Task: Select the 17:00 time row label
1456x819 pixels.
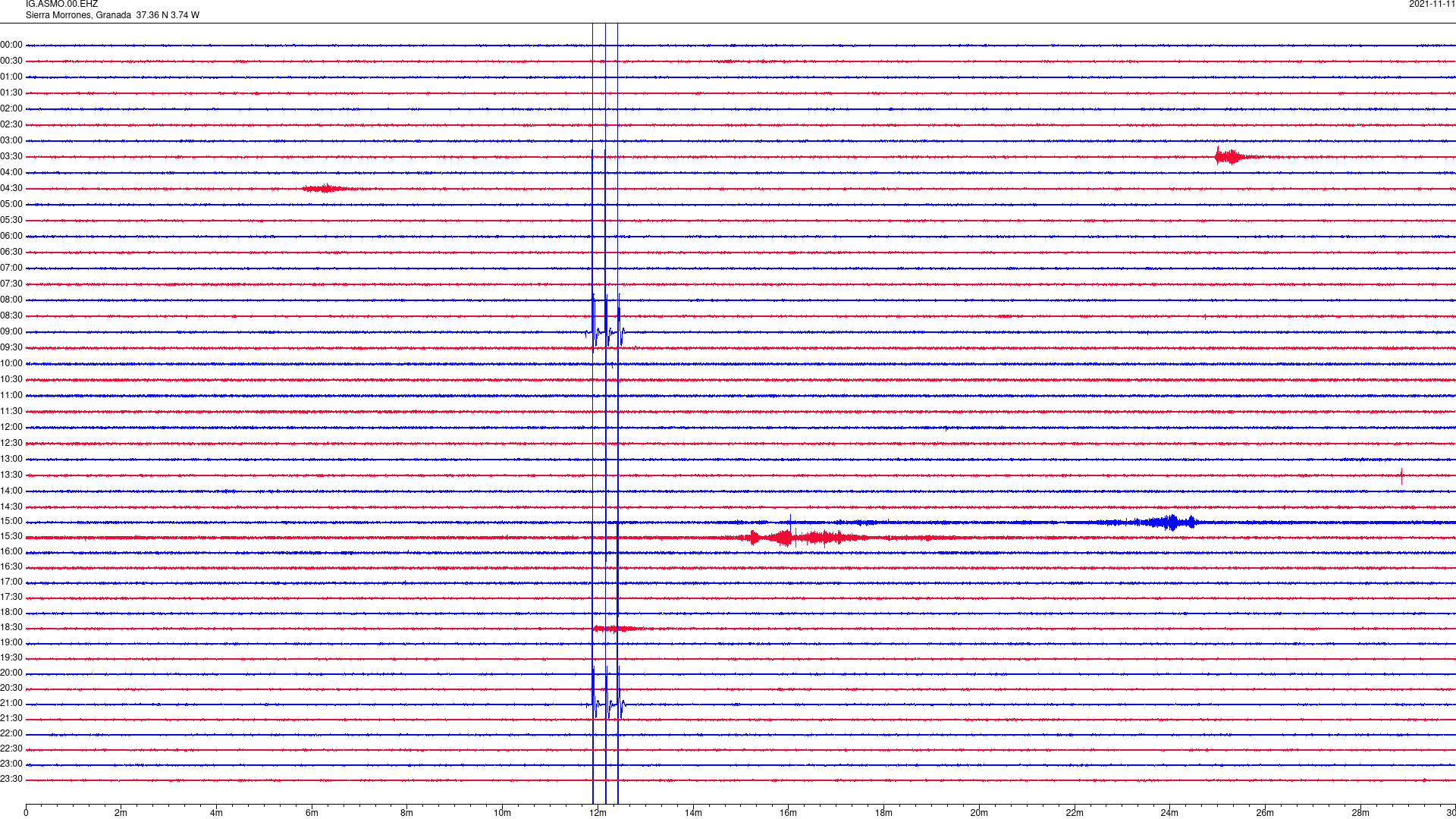Action: tap(11, 582)
